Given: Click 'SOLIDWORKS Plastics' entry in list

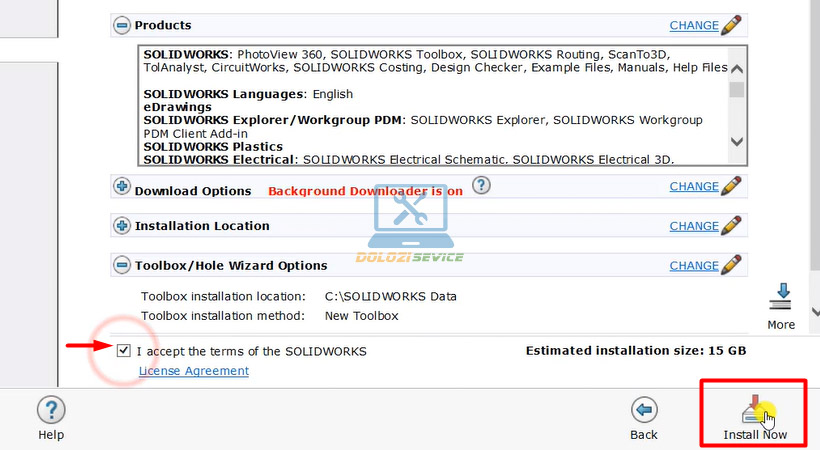Looking at the screenshot, I should [x=213, y=147].
